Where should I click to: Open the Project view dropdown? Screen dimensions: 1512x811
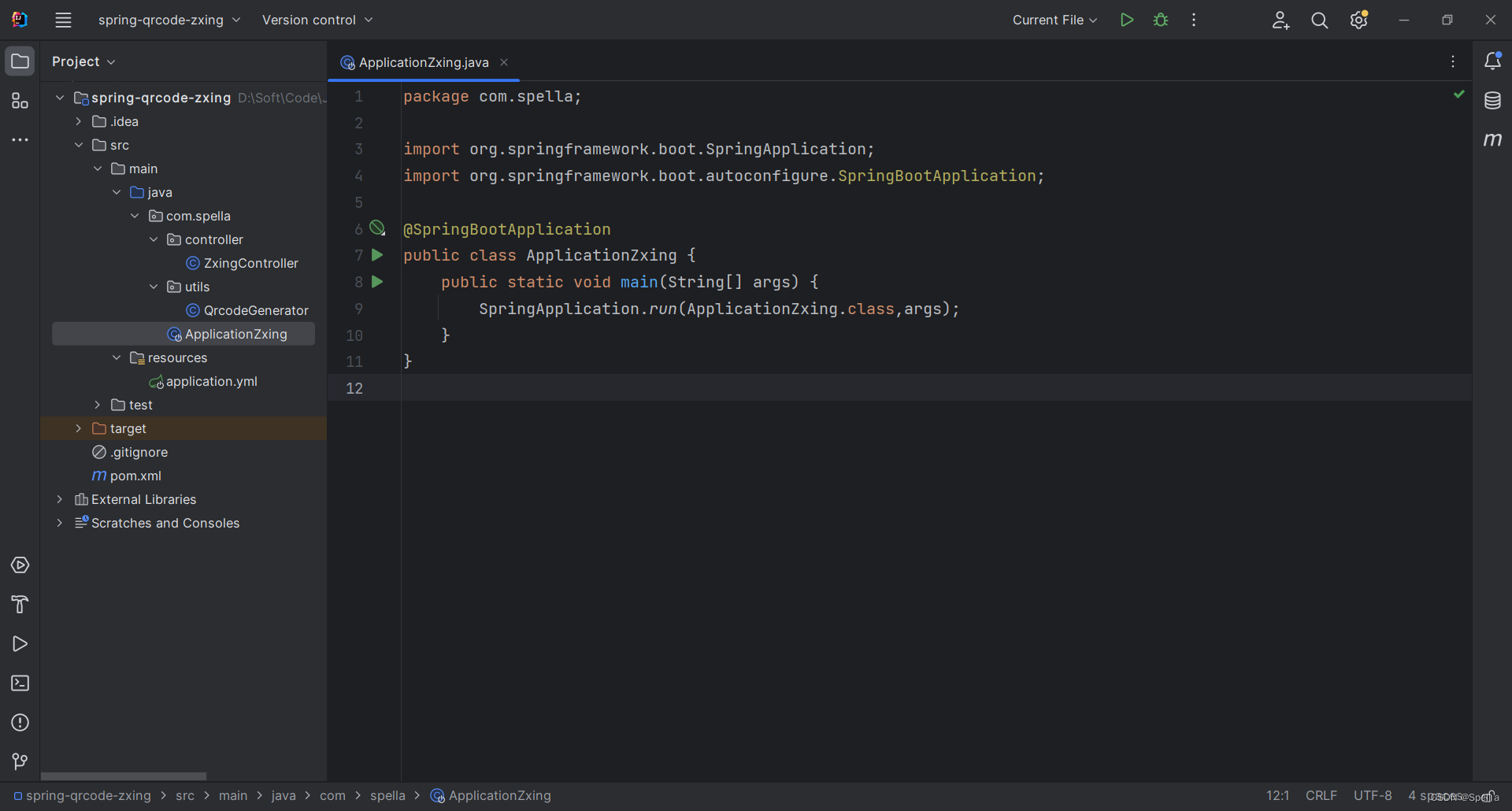(x=83, y=61)
